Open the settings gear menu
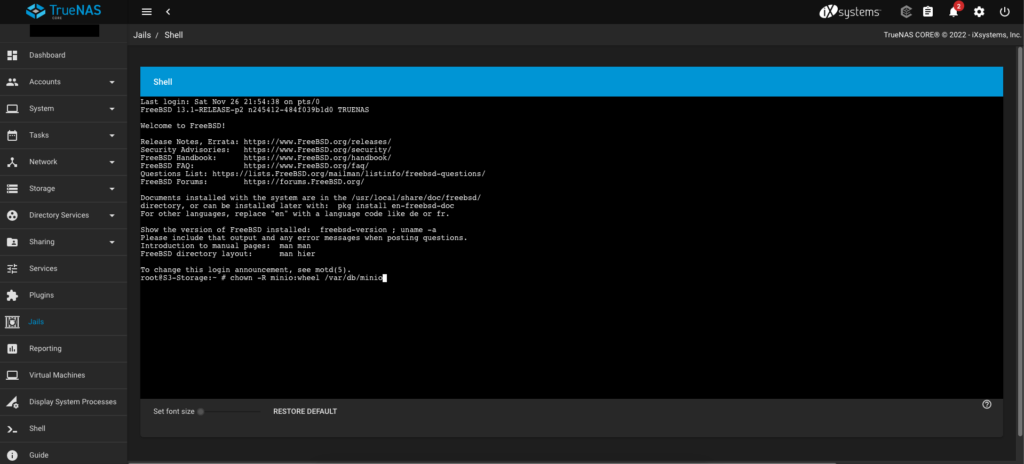This screenshot has height=464, width=1024. (979, 12)
